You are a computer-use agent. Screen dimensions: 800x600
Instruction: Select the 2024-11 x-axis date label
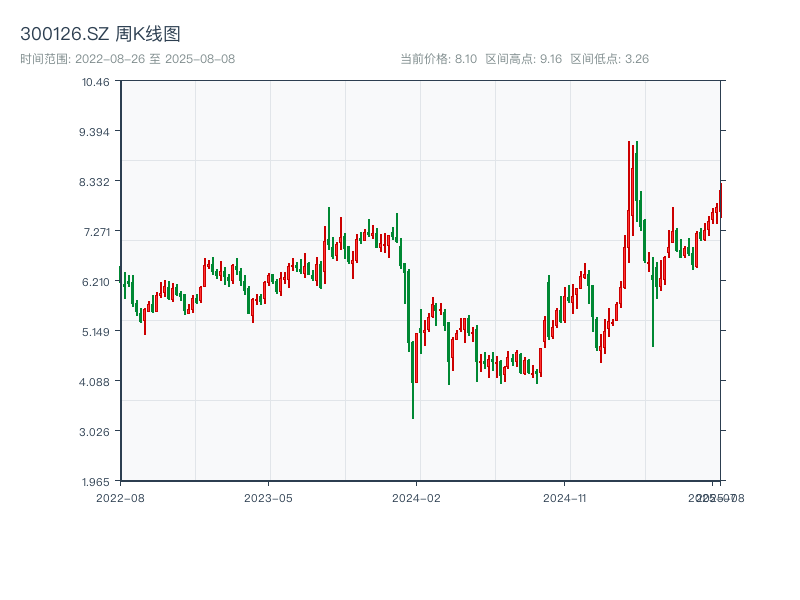[x=565, y=497]
